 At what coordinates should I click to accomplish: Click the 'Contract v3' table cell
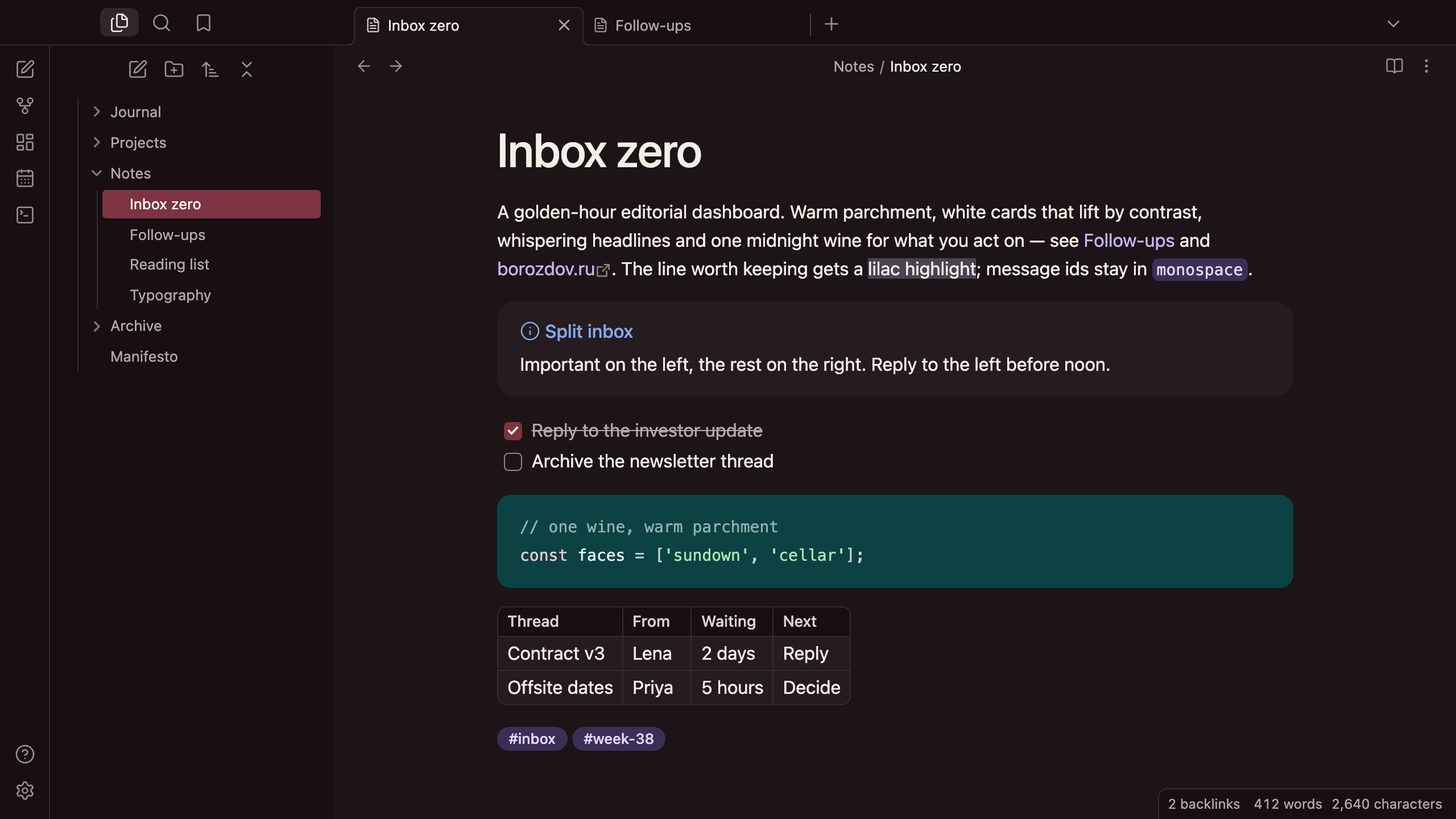click(x=560, y=653)
